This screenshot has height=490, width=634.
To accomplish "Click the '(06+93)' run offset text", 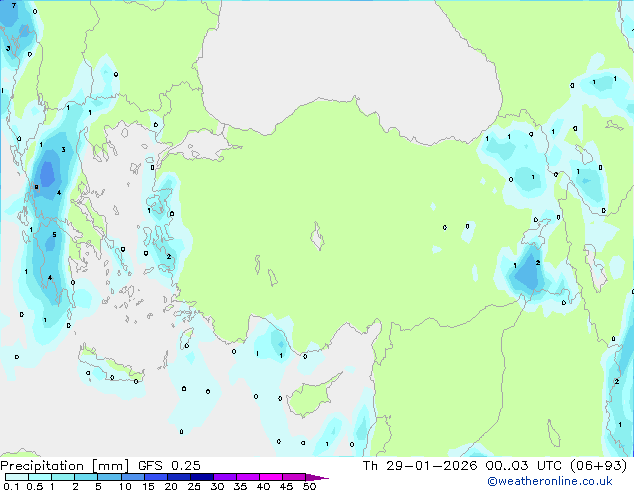I will coord(598,466).
